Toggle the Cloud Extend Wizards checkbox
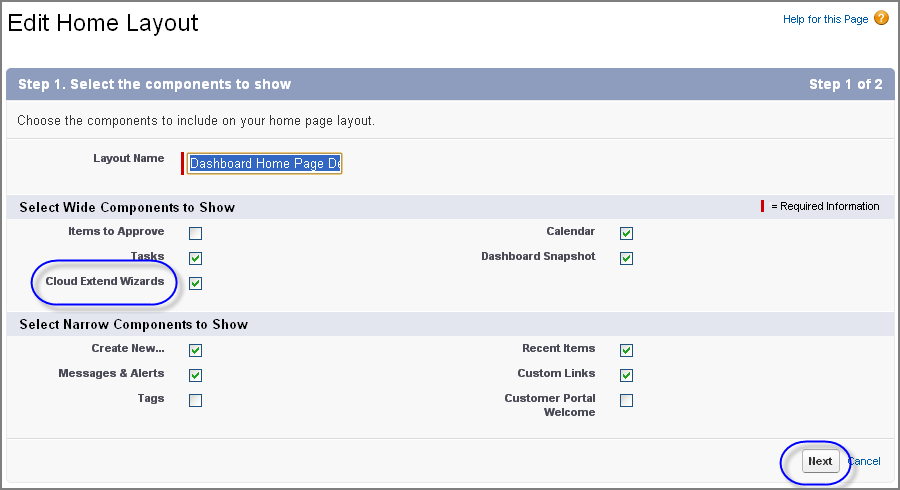Viewport: 900px width, 490px height. coord(196,283)
